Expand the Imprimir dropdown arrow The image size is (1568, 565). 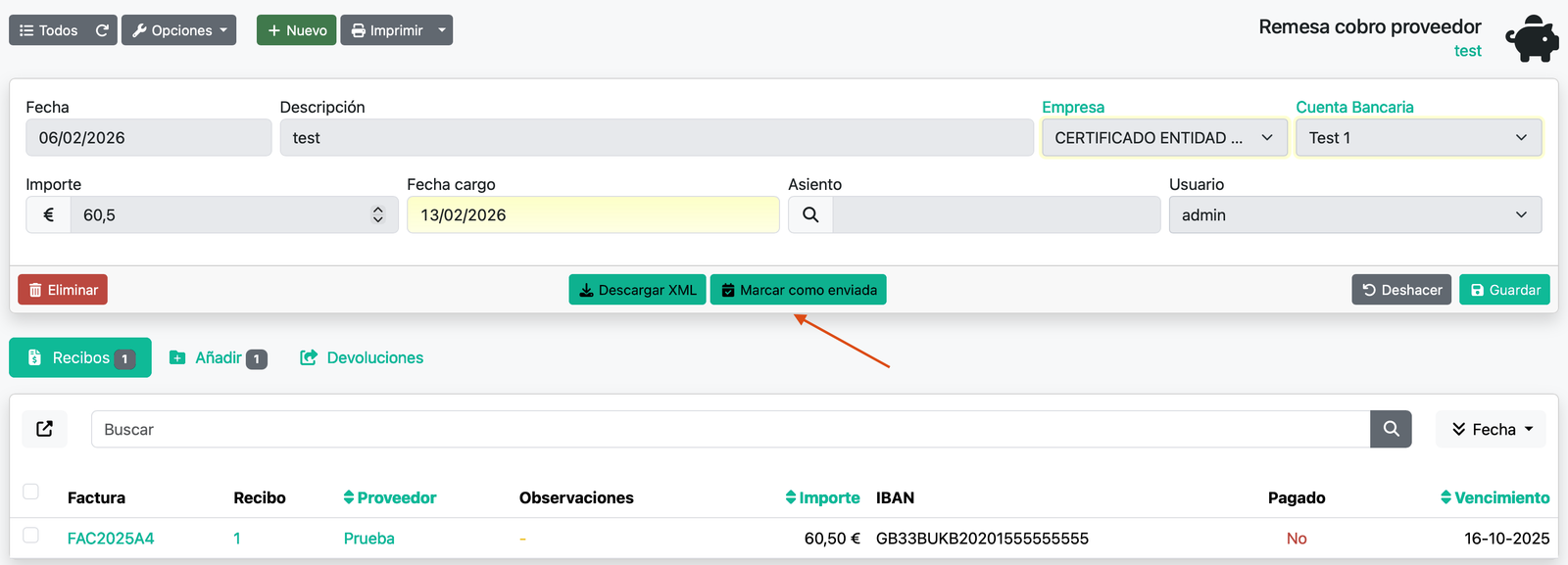(442, 30)
